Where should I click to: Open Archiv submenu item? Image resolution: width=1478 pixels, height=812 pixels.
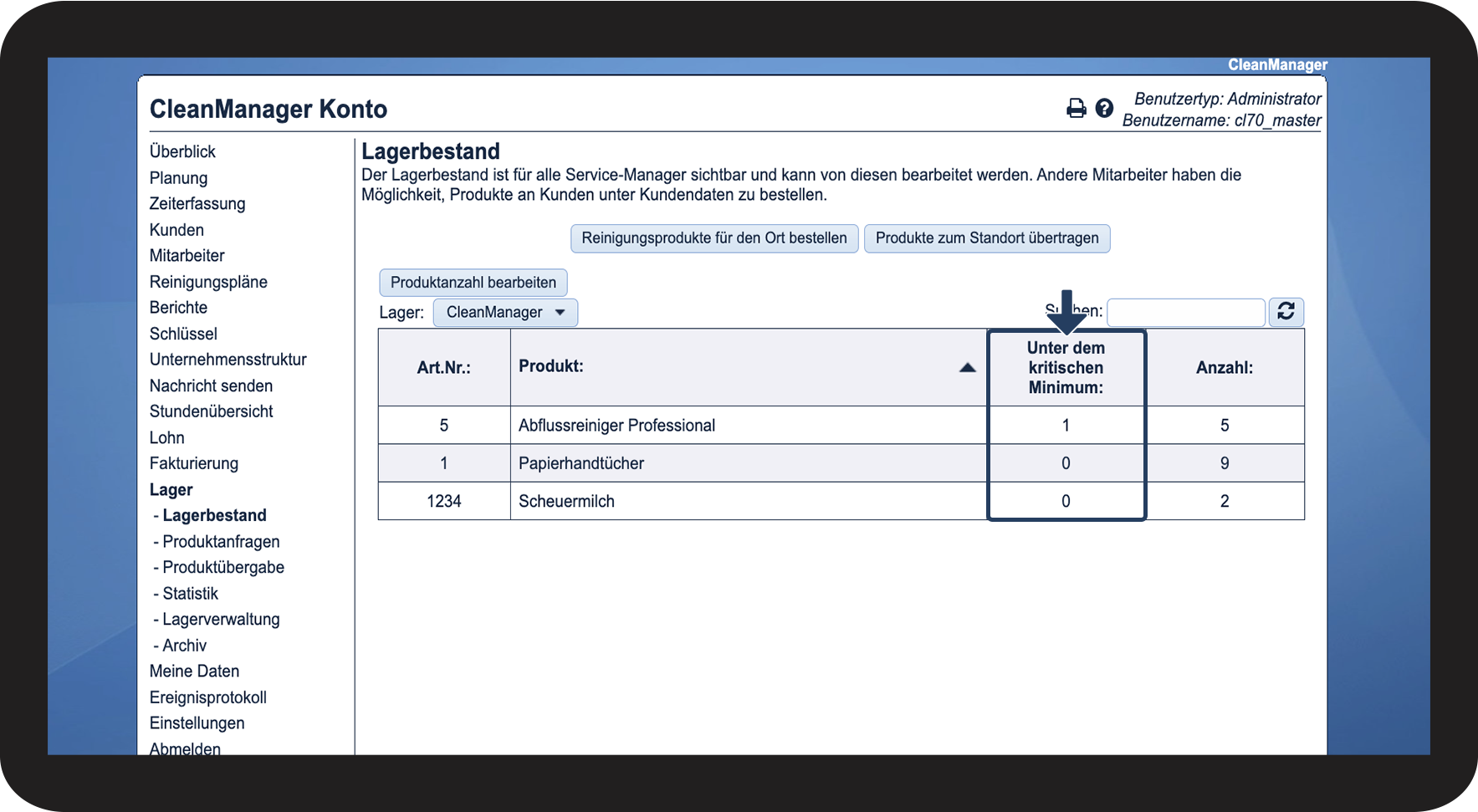pos(185,646)
